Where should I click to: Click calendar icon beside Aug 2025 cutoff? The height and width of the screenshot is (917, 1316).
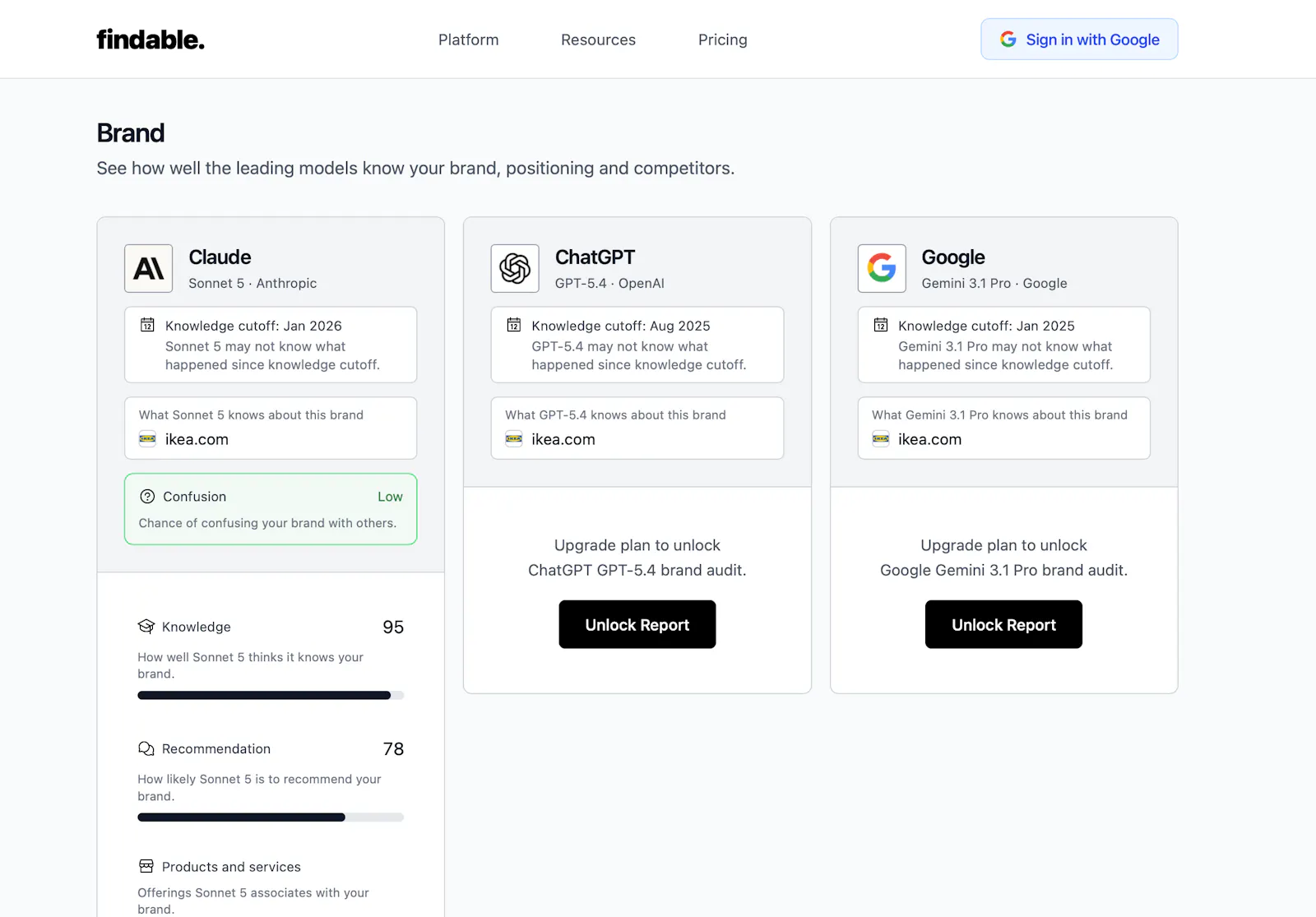point(514,325)
